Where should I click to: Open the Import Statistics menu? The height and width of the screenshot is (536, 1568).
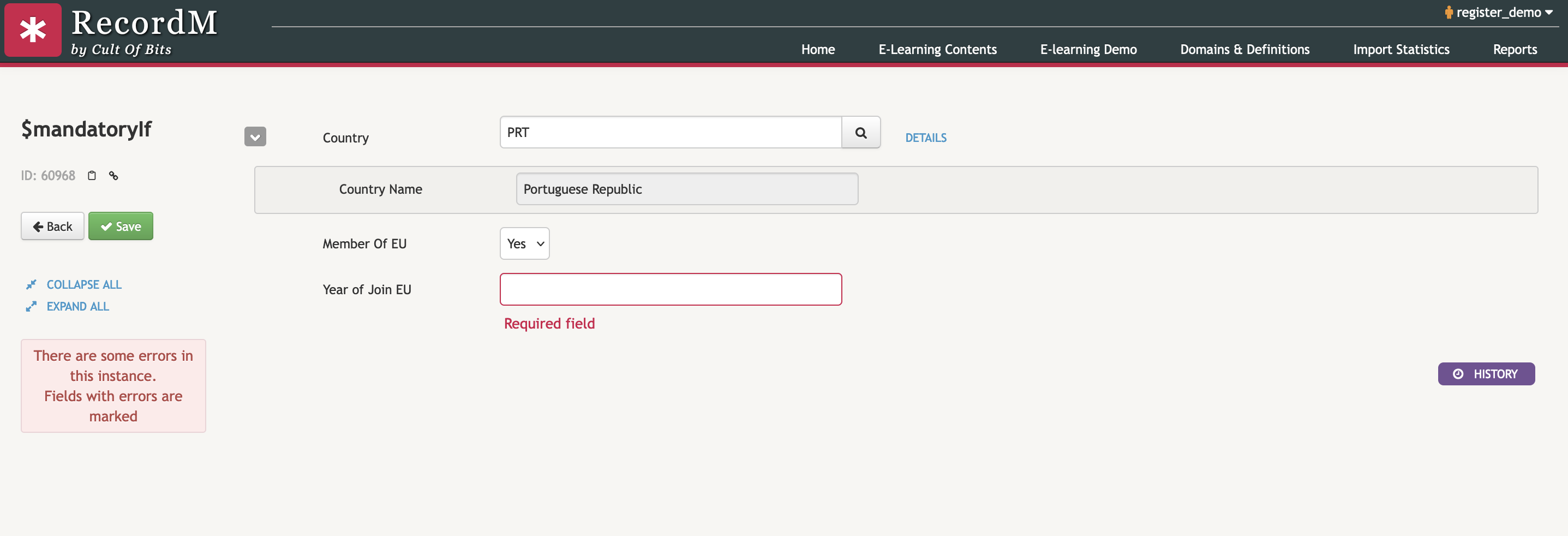click(1401, 49)
